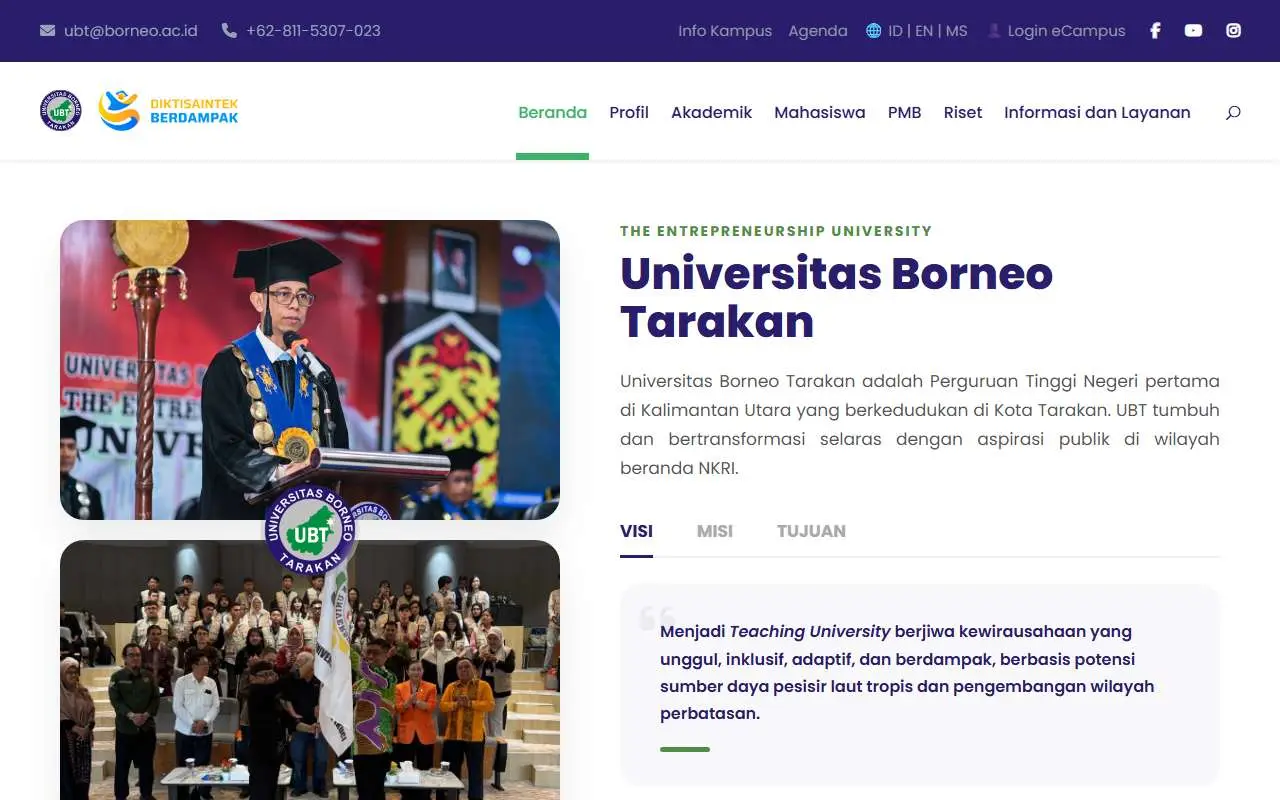Click the phone handset icon
Image resolution: width=1280 pixels, height=800 pixels.
pos(229,31)
